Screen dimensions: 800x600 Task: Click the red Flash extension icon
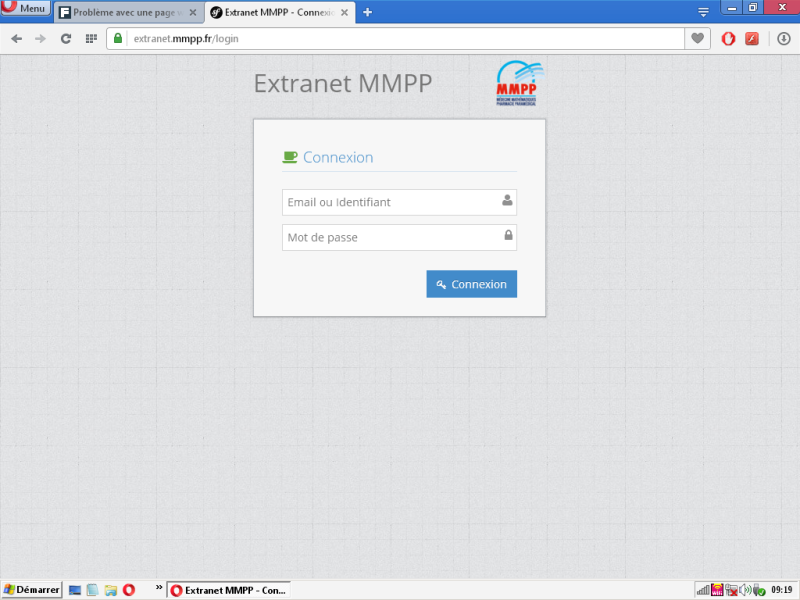click(752, 39)
